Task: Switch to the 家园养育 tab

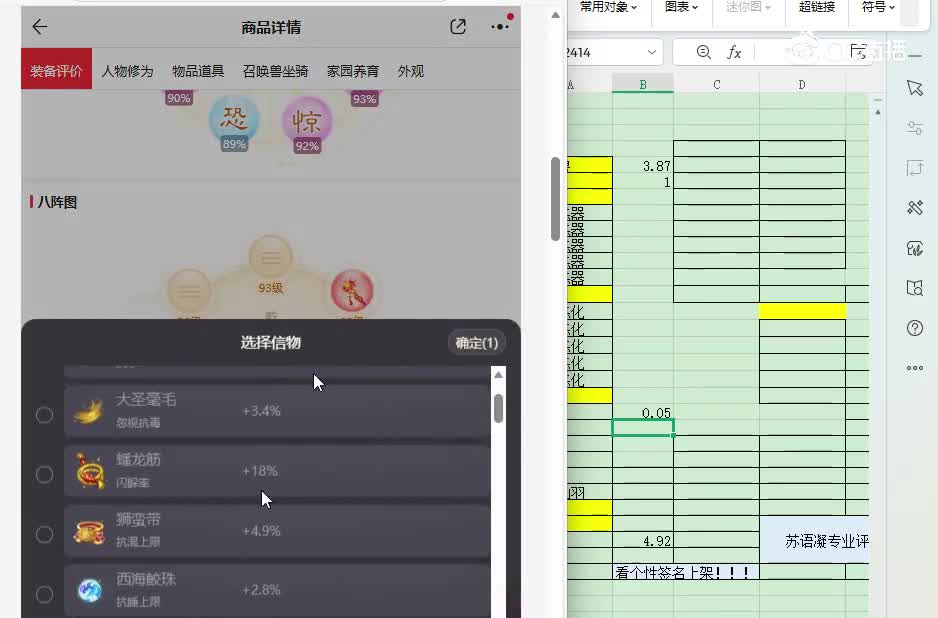Action: pos(352,71)
